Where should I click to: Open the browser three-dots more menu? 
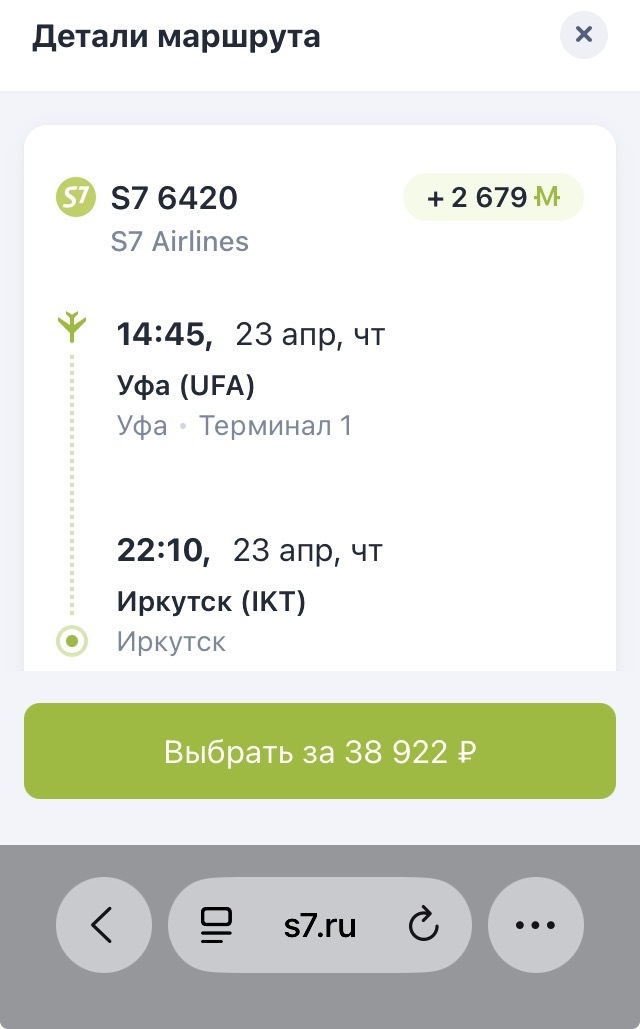[535, 926]
